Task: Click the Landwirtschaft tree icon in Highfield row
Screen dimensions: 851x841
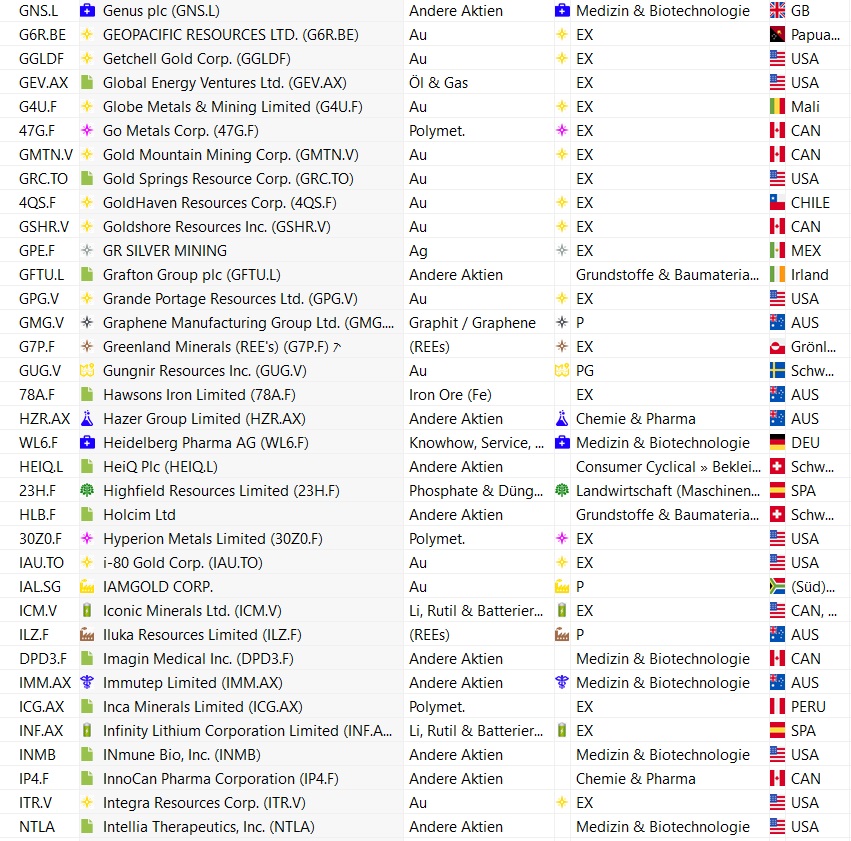Action: (x=562, y=490)
